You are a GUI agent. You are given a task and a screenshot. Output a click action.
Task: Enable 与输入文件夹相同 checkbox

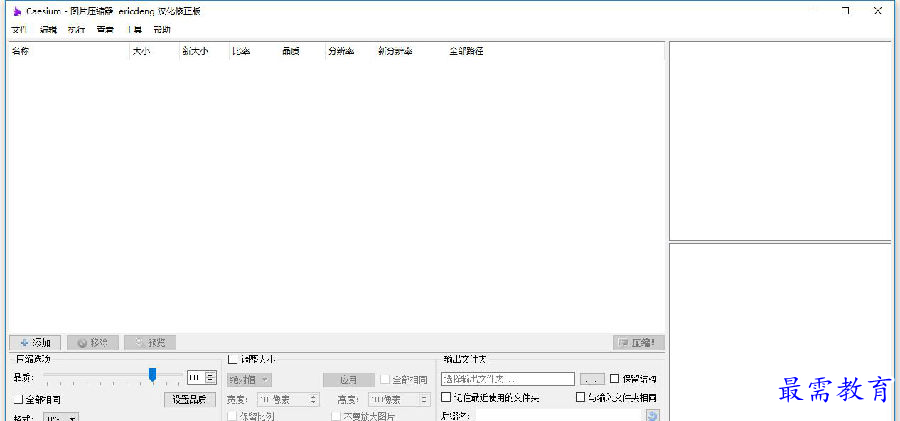[616, 397]
